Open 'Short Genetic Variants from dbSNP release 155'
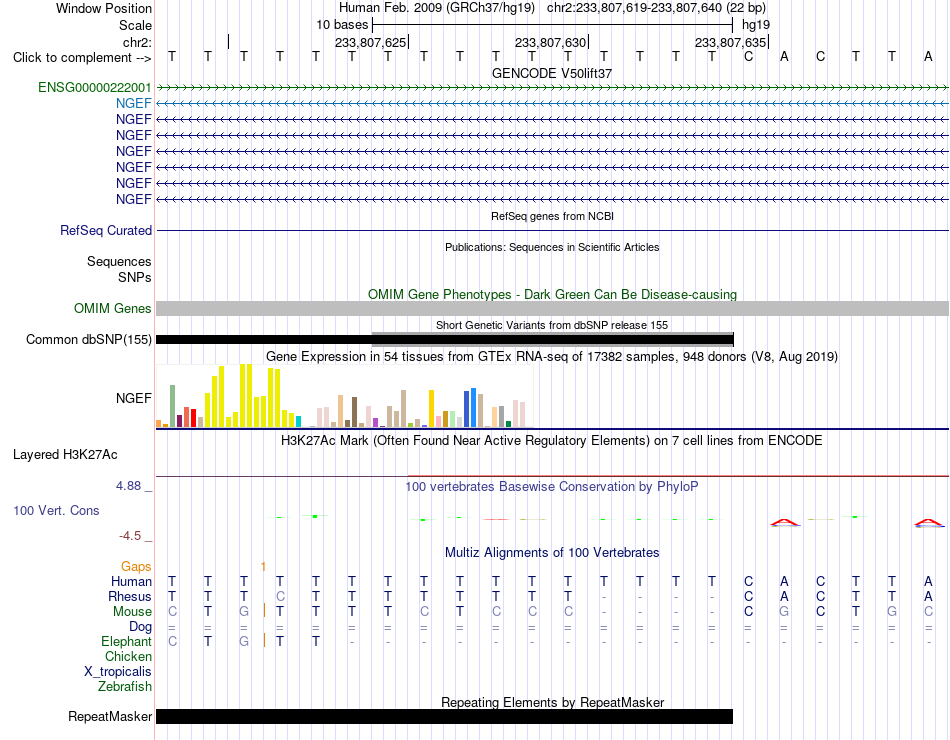Screen dimensions: 950x740 click(552, 325)
